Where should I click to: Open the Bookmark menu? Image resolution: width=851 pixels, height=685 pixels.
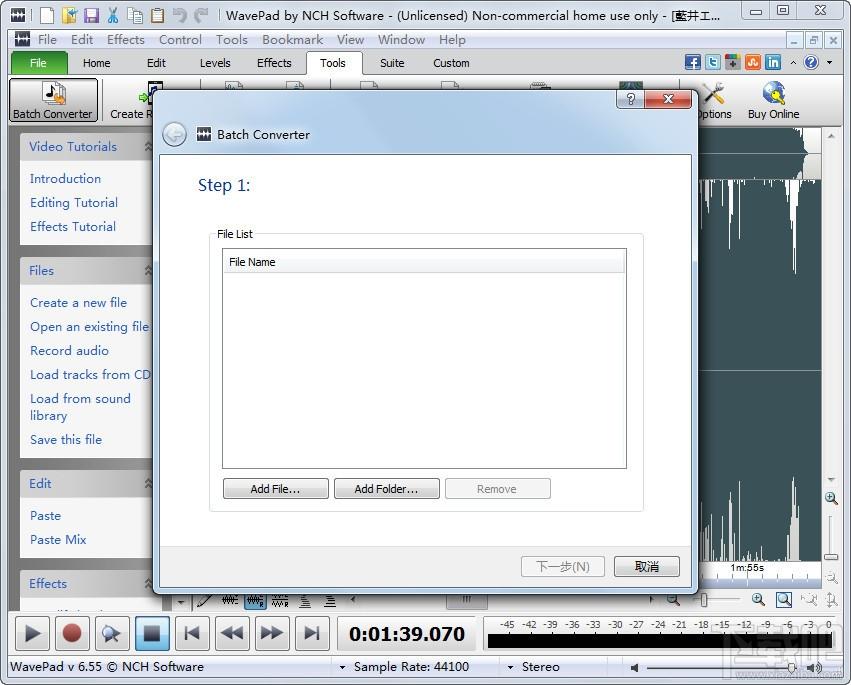293,40
